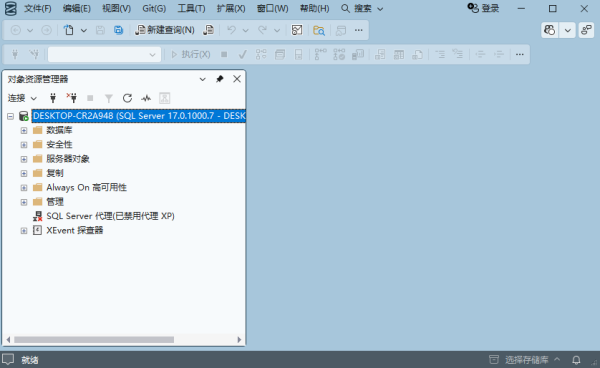
Task: Select the 服务器对象 tree item
Action: click(68, 159)
